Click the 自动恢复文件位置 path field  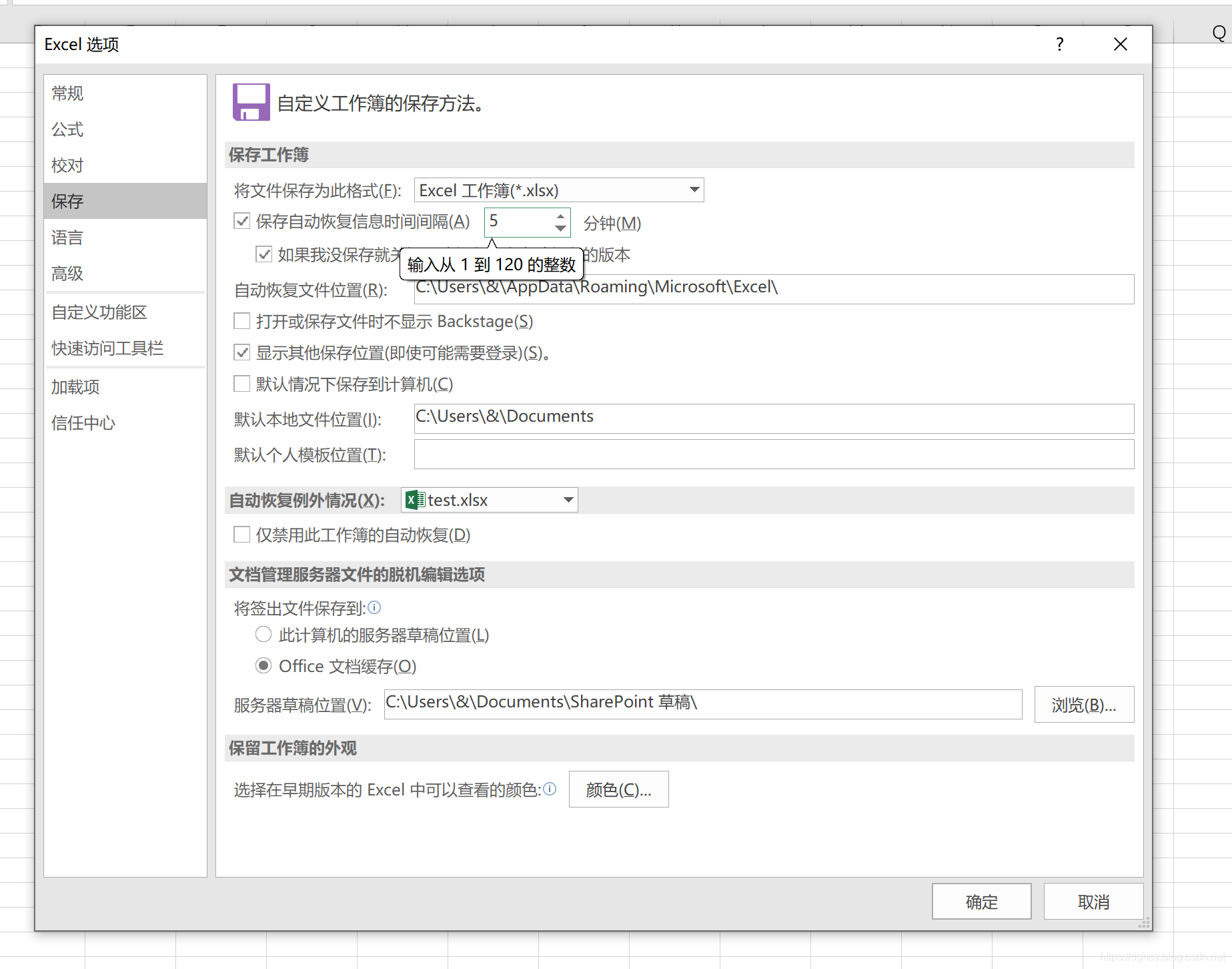(774, 289)
